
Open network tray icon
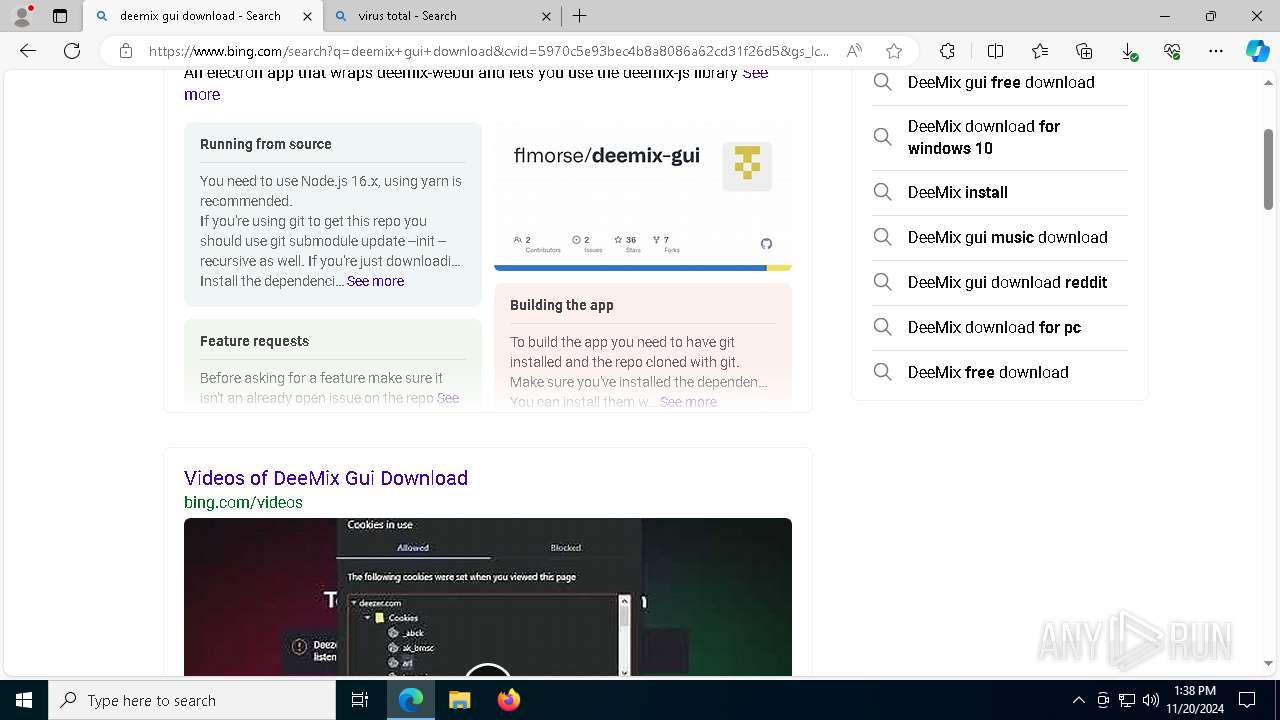[x=1127, y=700]
